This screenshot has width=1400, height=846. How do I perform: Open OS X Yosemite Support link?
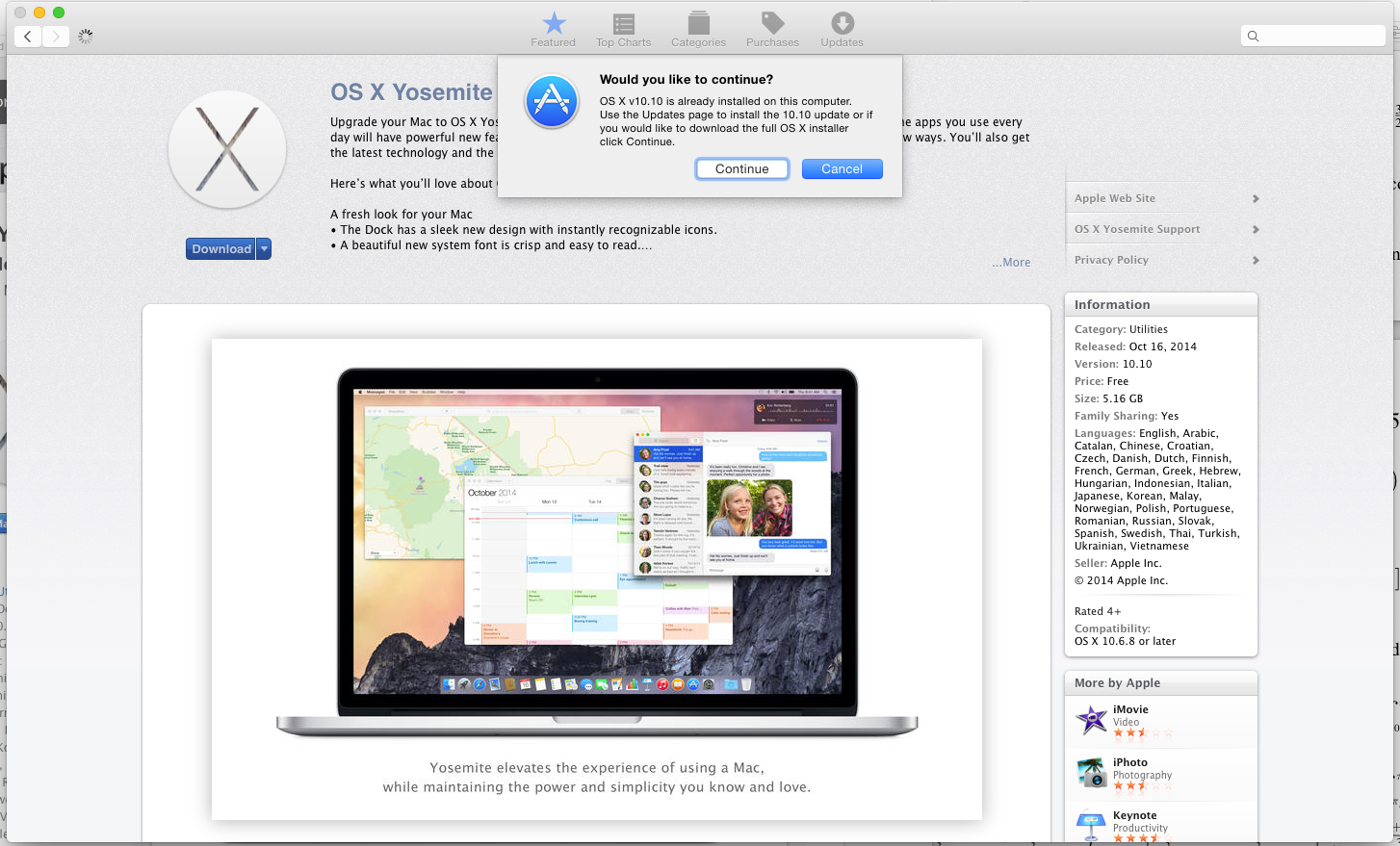(x=1137, y=229)
